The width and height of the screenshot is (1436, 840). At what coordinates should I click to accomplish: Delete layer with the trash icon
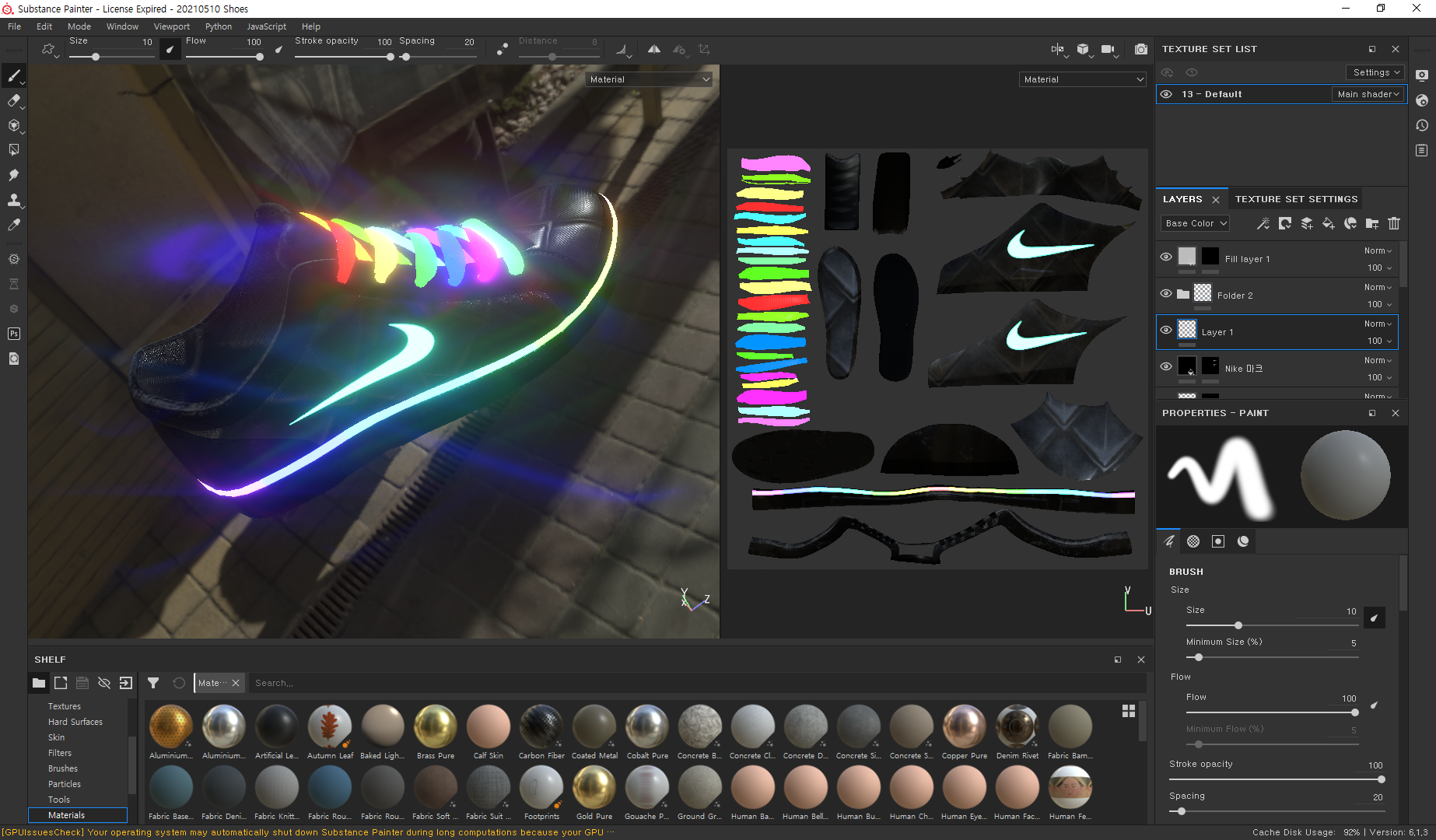pos(1394,223)
